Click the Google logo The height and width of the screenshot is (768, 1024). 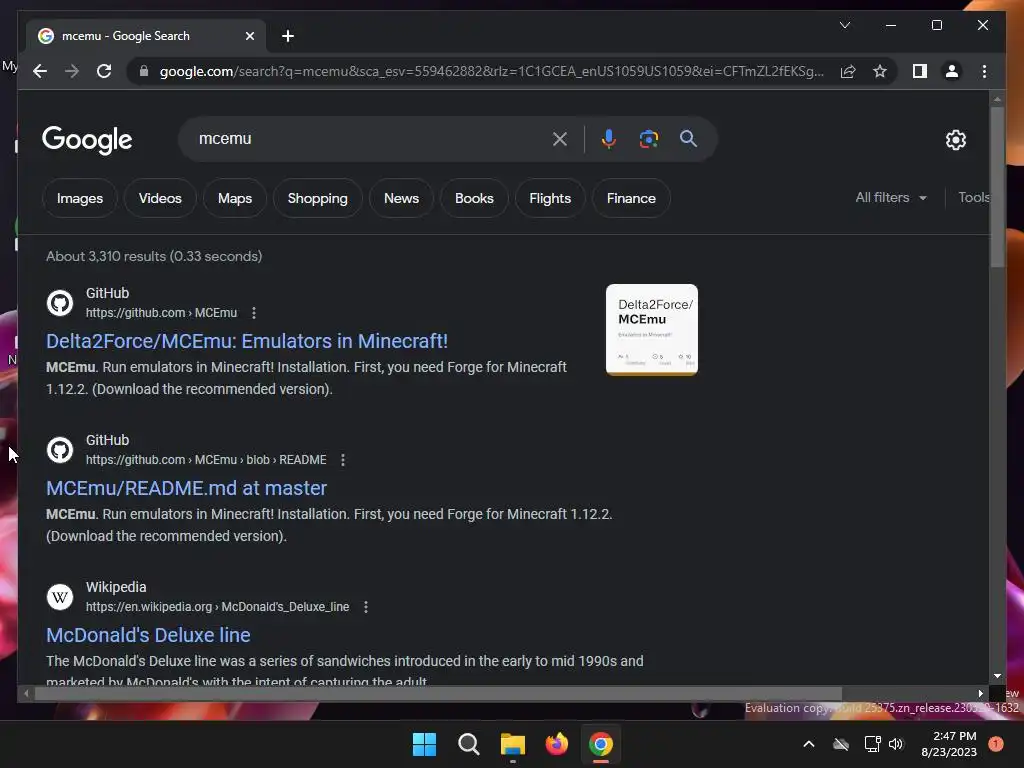click(87, 140)
